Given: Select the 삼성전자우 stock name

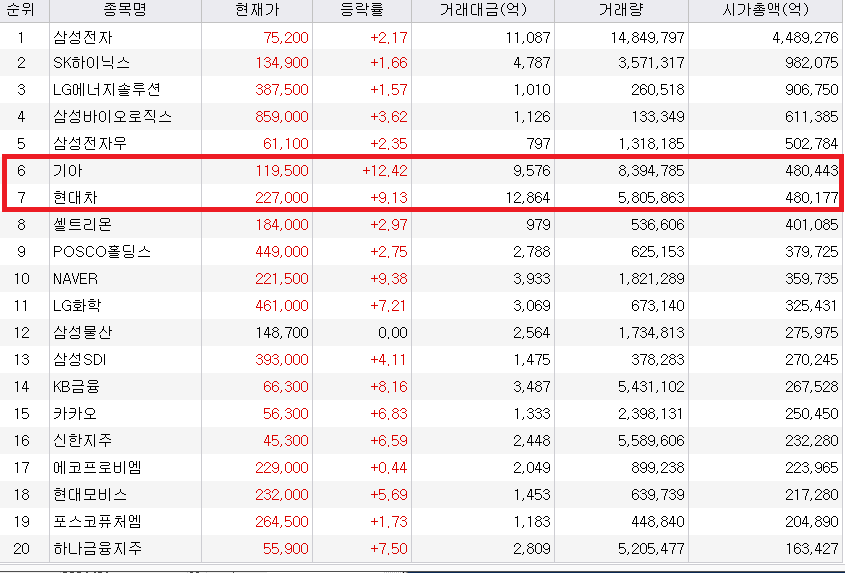Looking at the screenshot, I should (90, 143).
